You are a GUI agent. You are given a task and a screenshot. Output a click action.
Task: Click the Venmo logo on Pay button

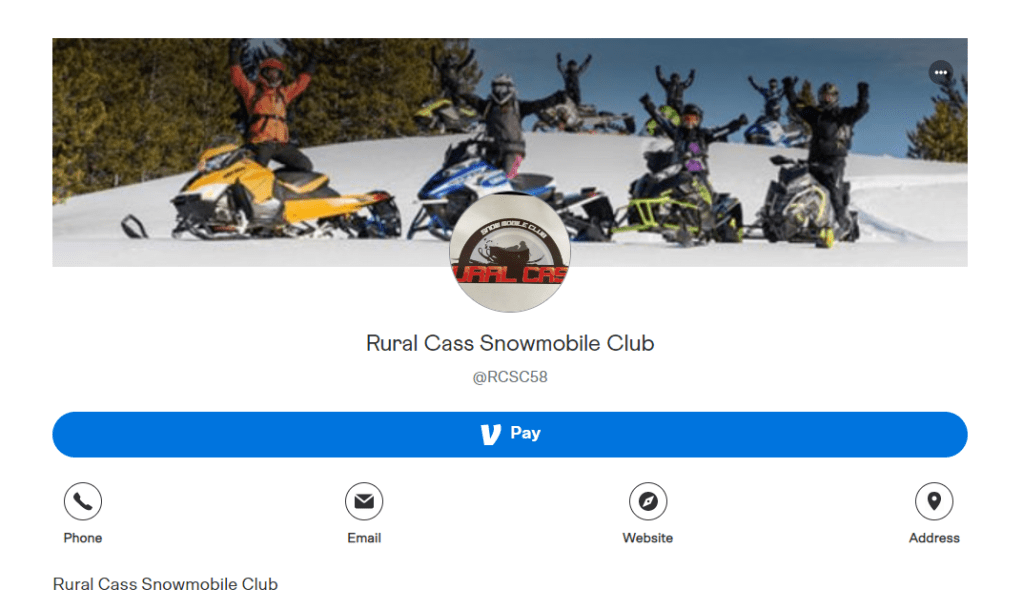click(491, 434)
